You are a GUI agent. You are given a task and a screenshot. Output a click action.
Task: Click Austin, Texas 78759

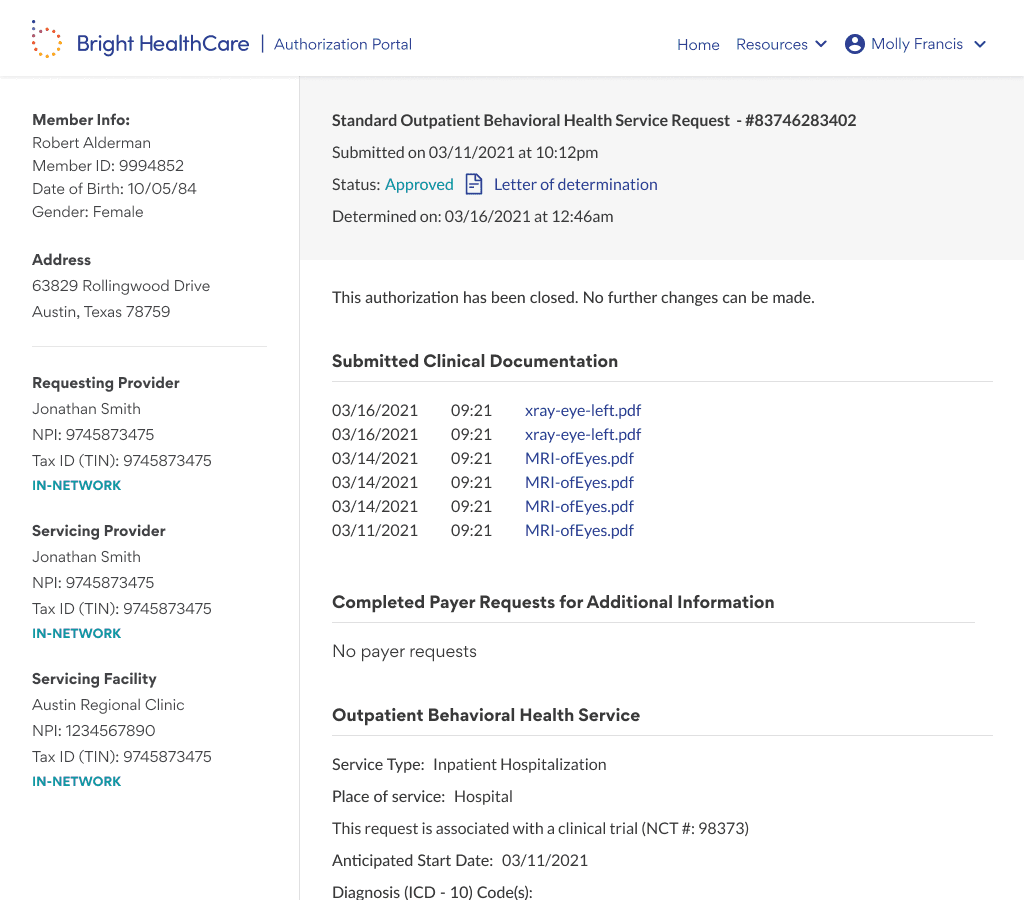coord(101,312)
